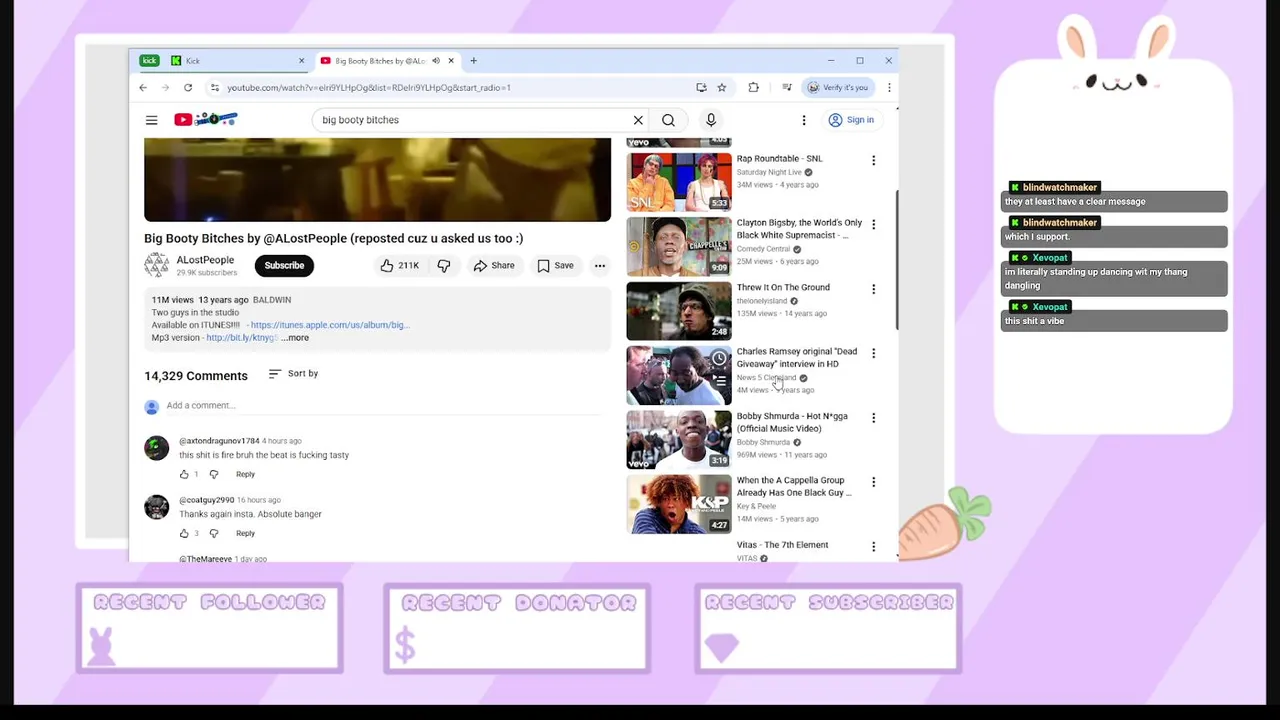Subscribe to ALostPeople channel

[x=284, y=266]
